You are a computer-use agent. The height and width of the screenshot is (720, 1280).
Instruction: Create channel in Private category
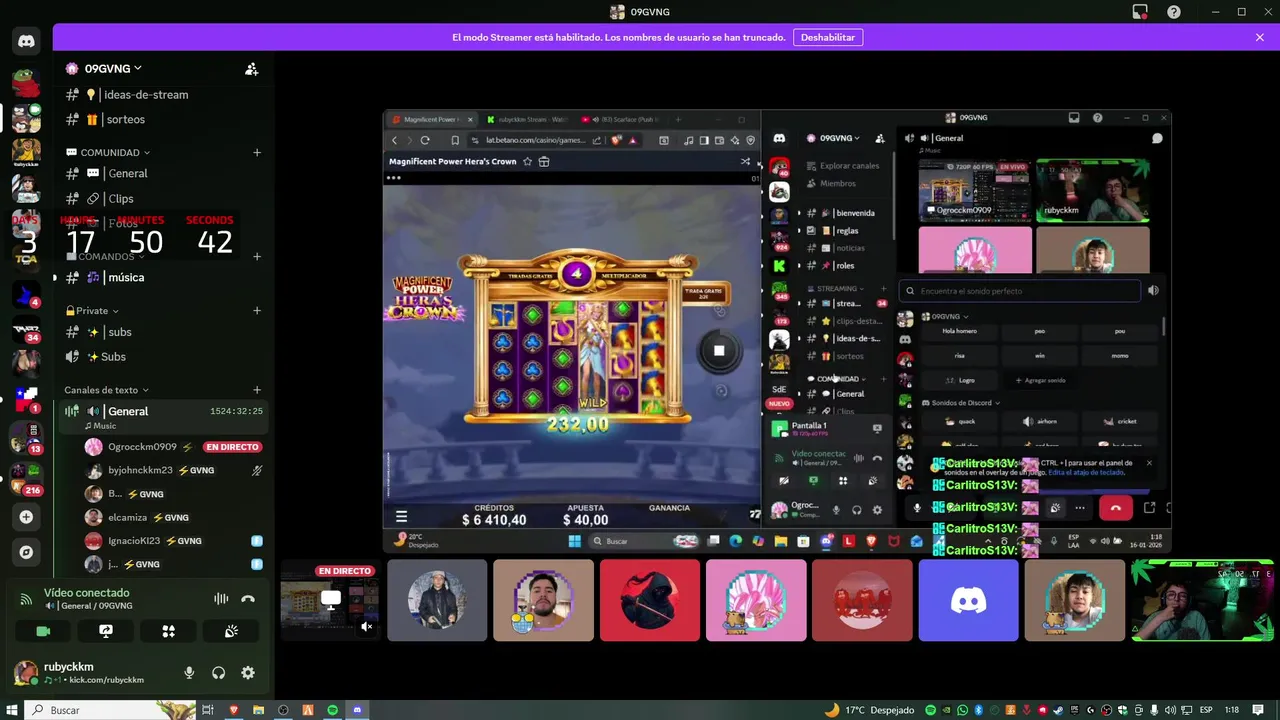click(257, 311)
